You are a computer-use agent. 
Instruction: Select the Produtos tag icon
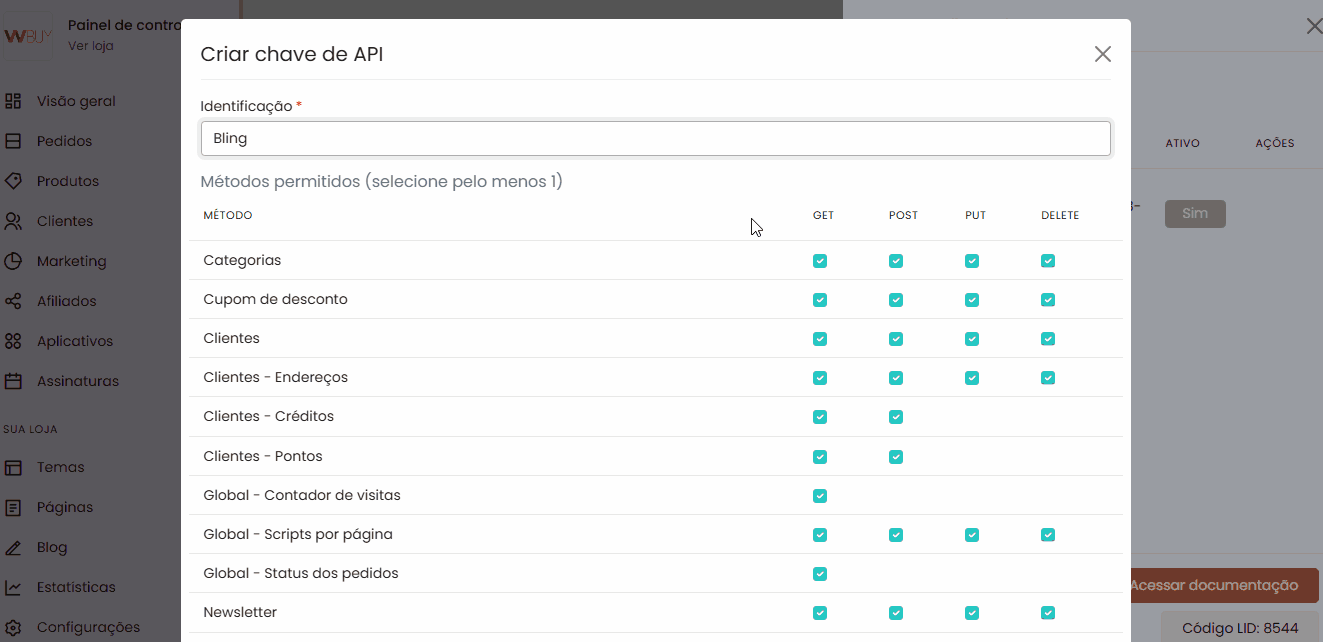pos(13,181)
